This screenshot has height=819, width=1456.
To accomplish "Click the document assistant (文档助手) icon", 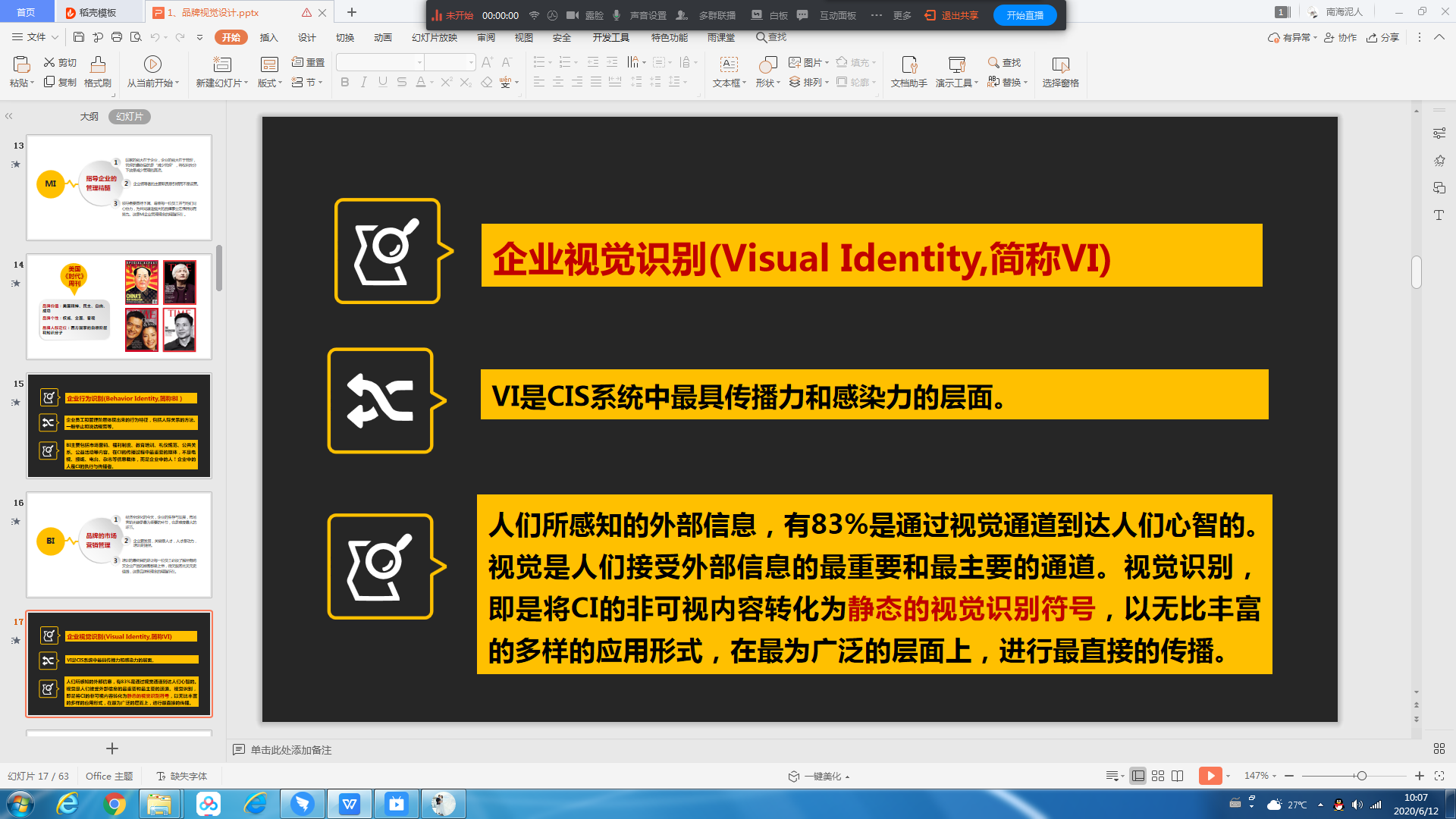I will 908,64.
